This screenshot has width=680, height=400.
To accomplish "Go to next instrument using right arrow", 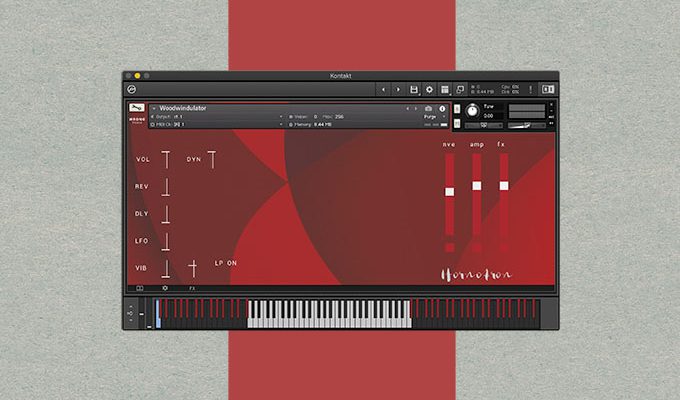I will (x=415, y=108).
